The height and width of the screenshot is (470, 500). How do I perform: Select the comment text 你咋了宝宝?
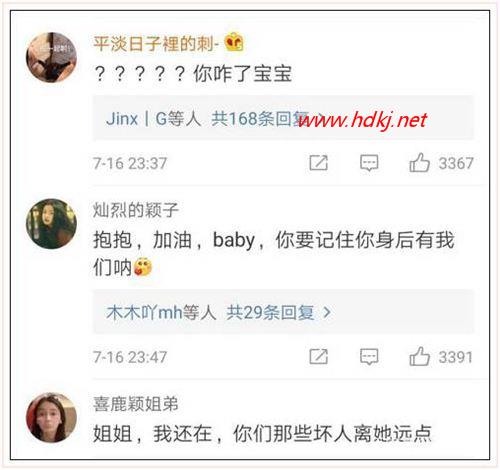pyautogui.click(x=243, y=74)
